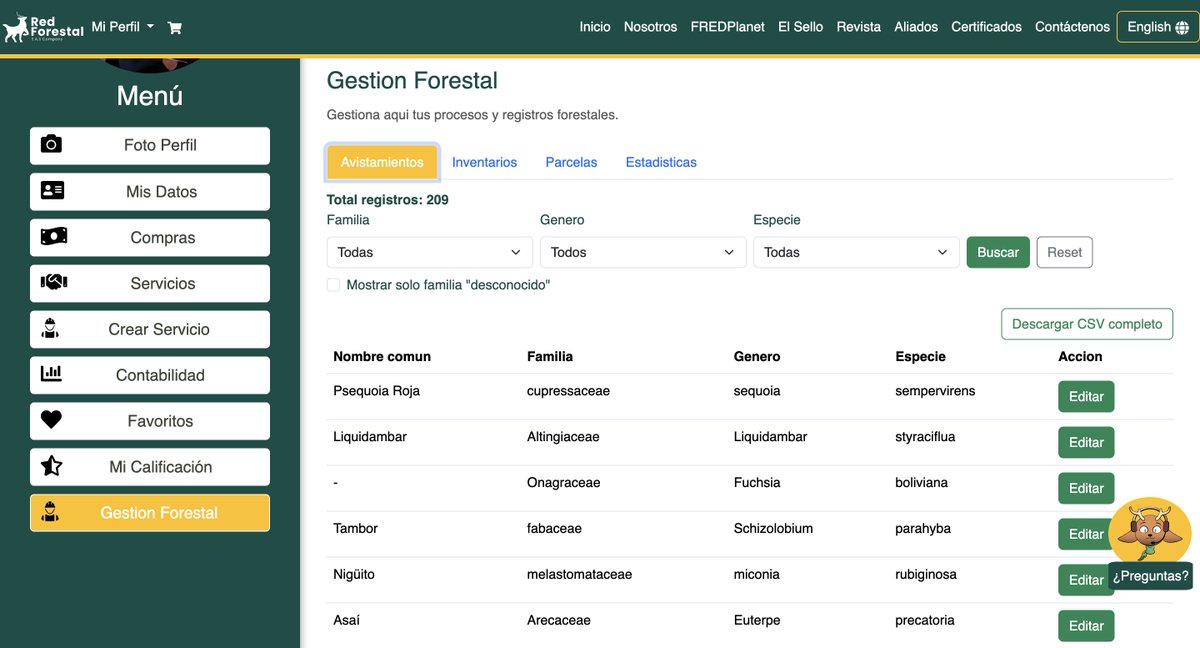
Task: Edit the Asaí row
Action: [1086, 626]
